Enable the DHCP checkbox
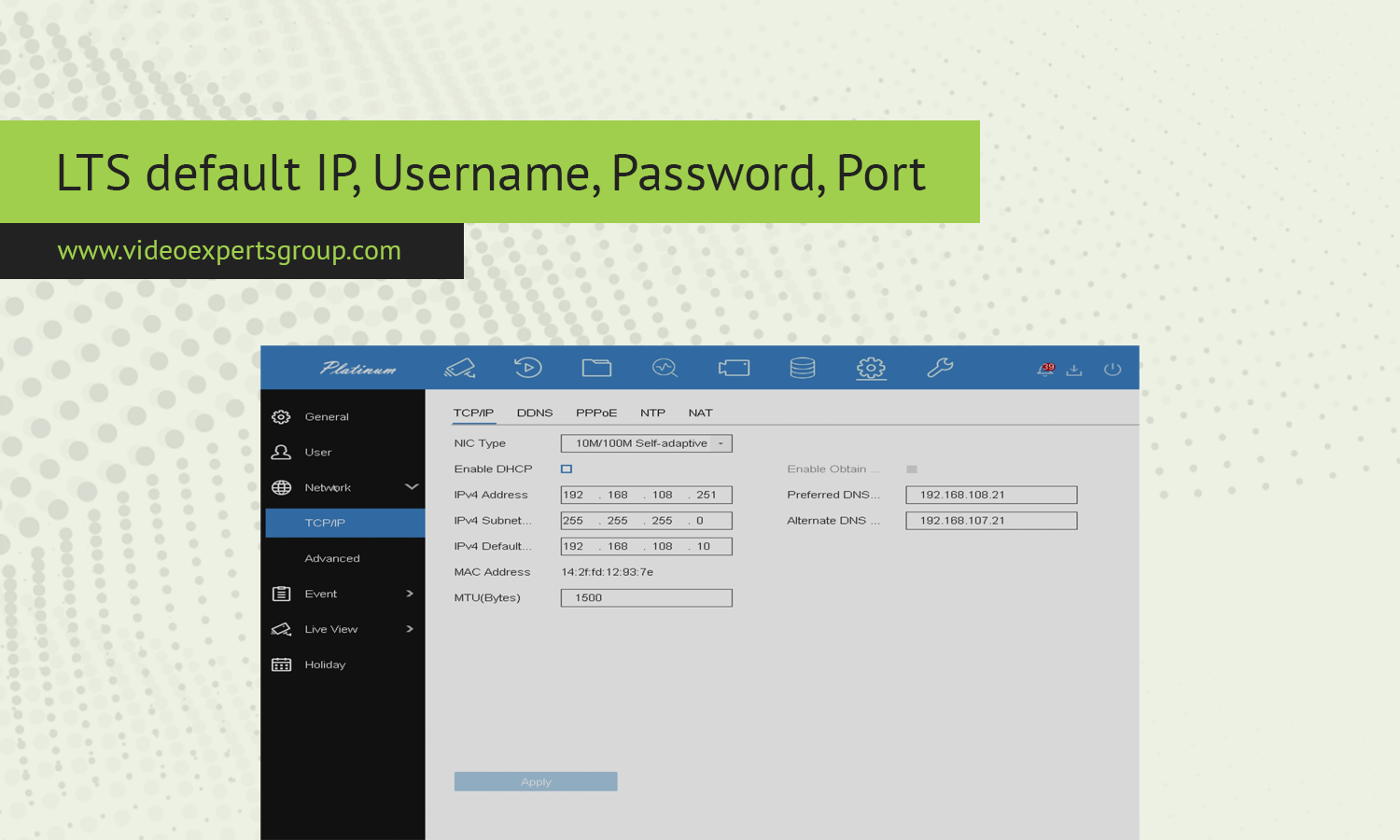 [x=567, y=469]
